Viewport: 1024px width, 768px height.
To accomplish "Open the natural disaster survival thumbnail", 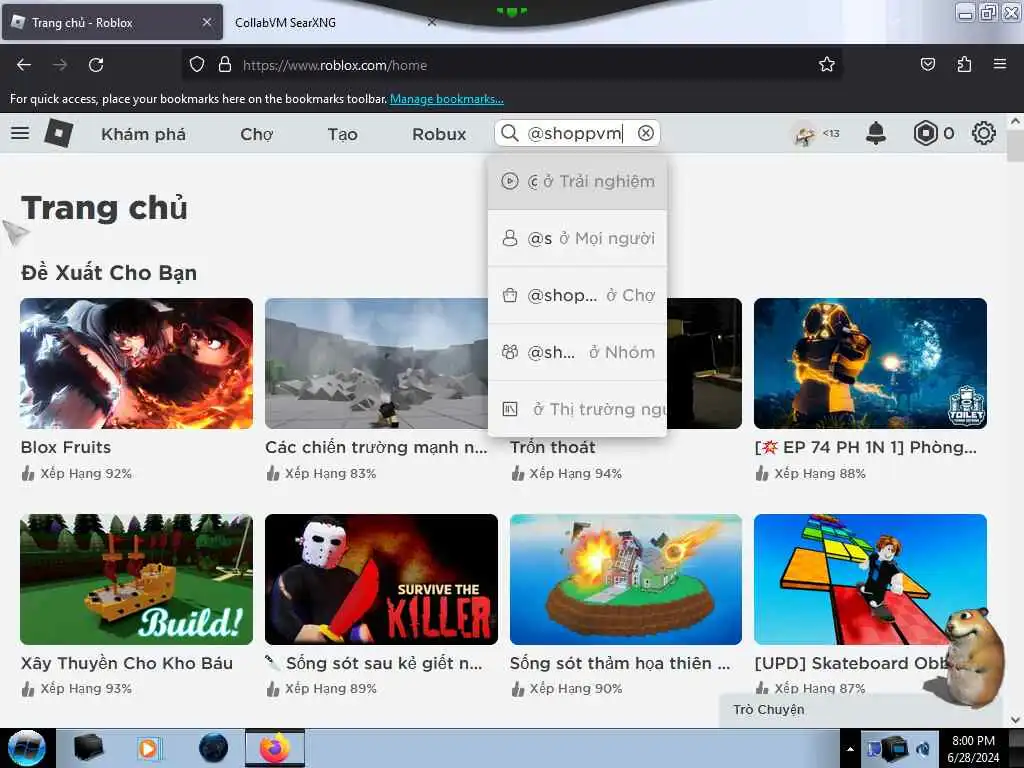I will (x=626, y=579).
